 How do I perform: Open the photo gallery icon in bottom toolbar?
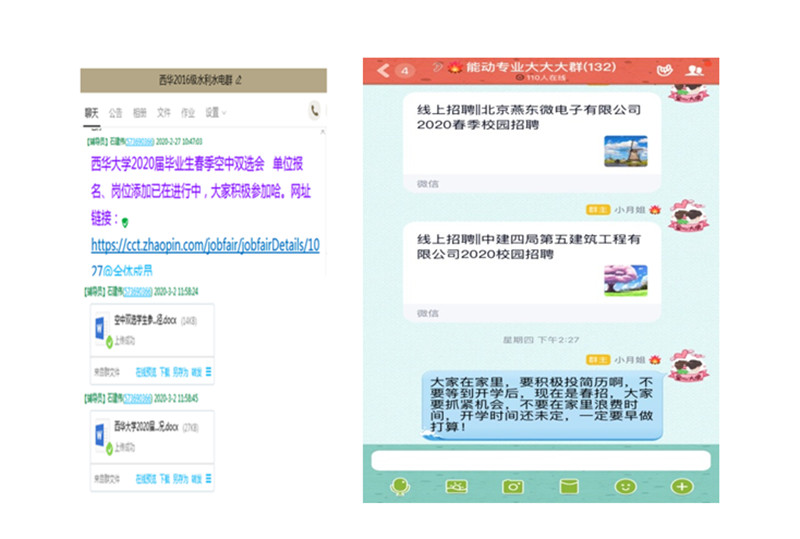click(457, 486)
